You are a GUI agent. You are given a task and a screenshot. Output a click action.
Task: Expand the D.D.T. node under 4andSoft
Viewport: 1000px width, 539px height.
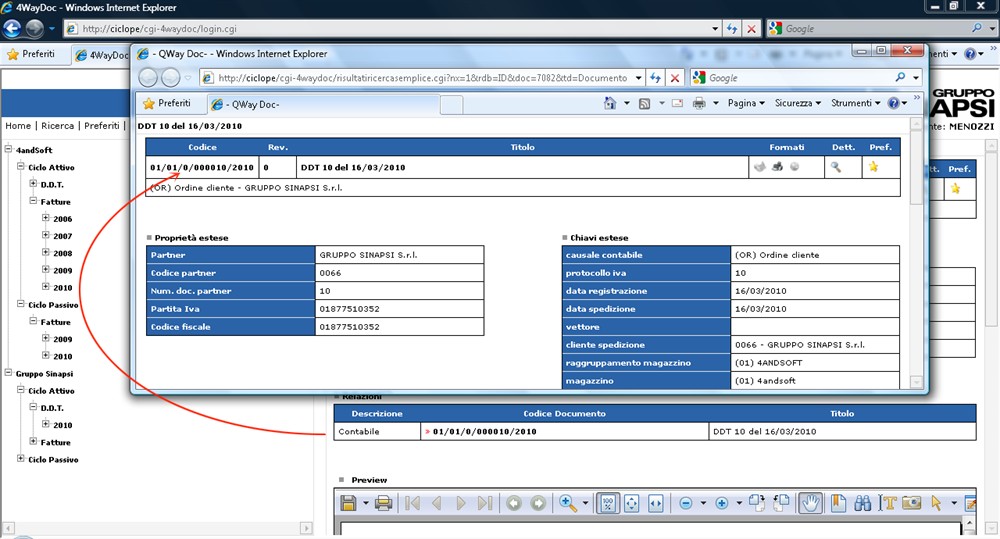[x=33, y=184]
